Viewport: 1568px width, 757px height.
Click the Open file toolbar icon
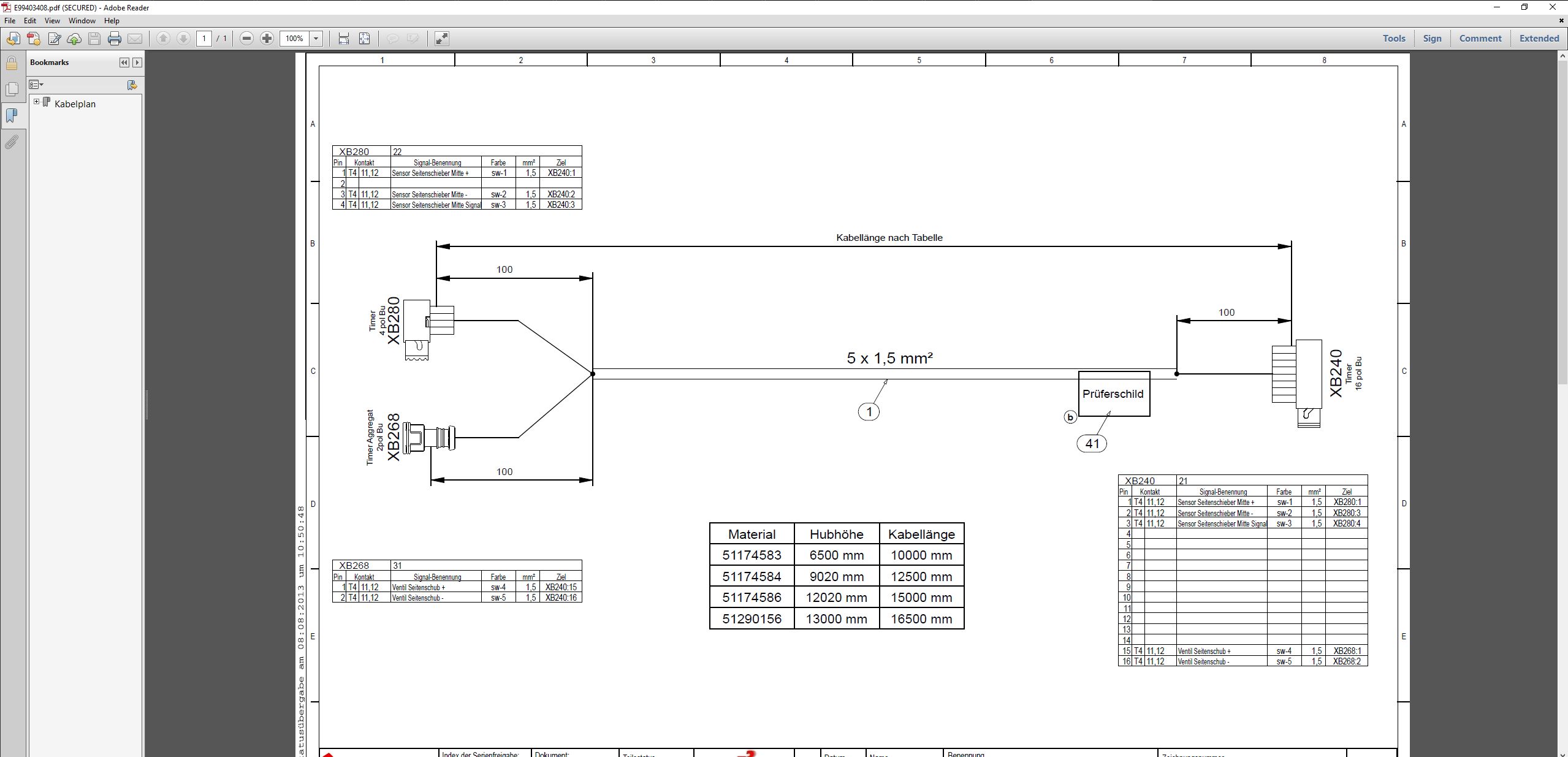tap(13, 39)
